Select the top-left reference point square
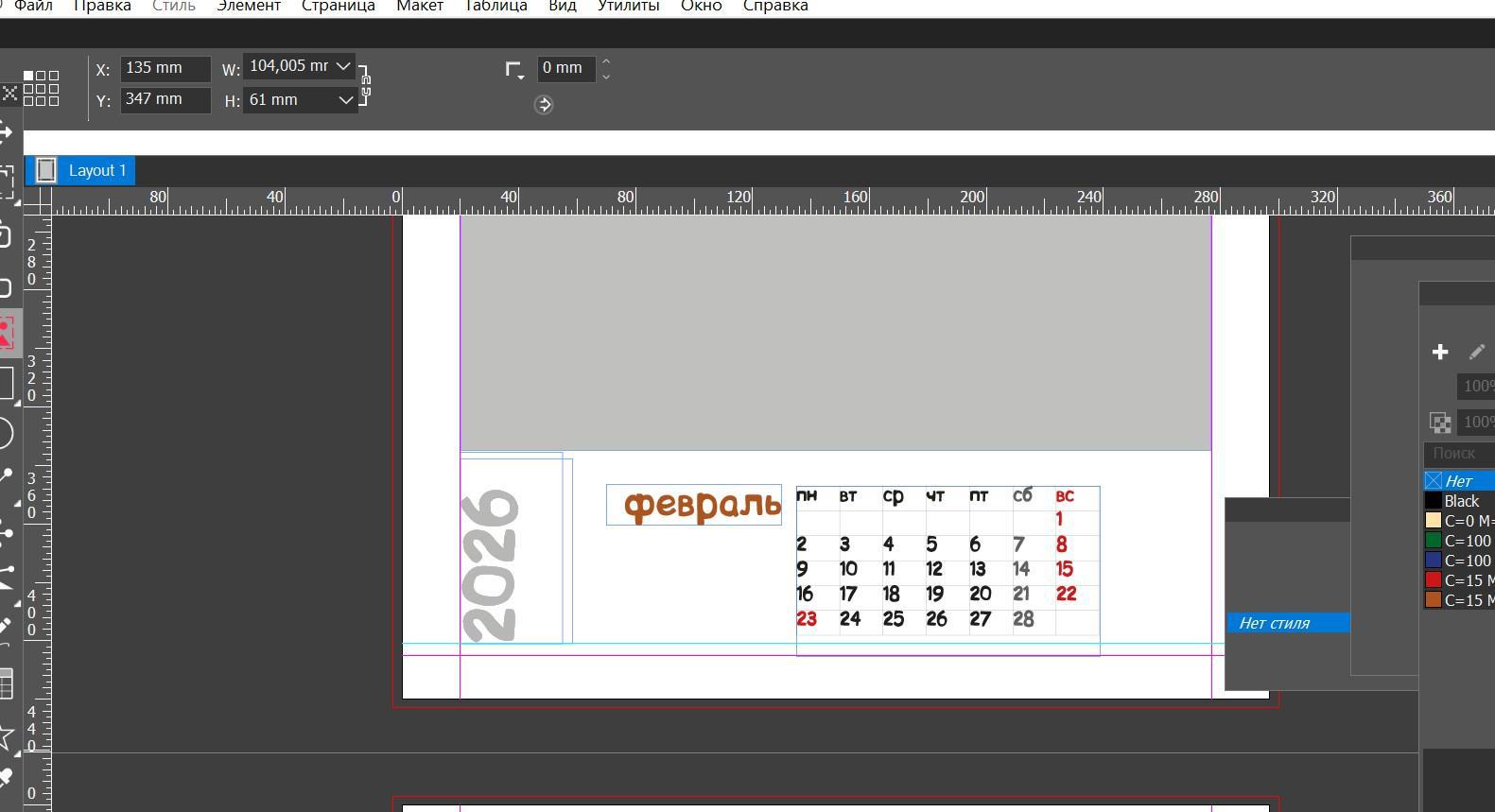This screenshot has height=812, width=1495. point(28,76)
